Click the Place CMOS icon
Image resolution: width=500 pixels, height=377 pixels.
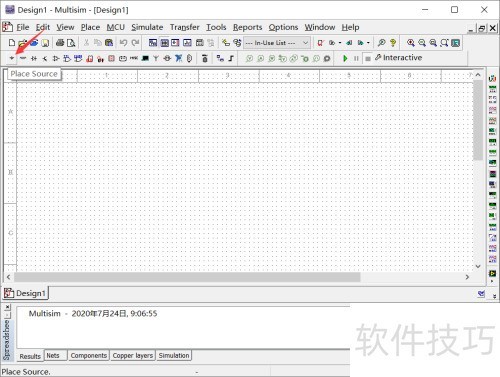pyautogui.click(x=78, y=58)
